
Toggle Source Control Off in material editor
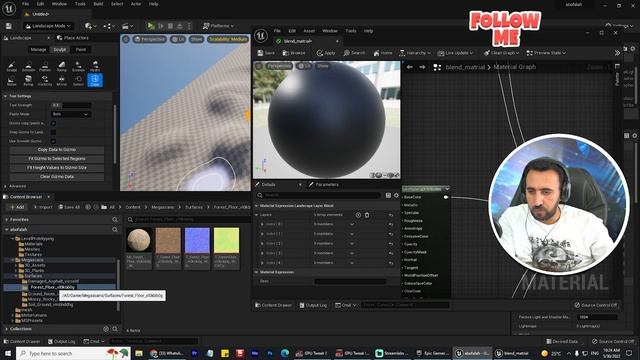[x=596, y=305]
